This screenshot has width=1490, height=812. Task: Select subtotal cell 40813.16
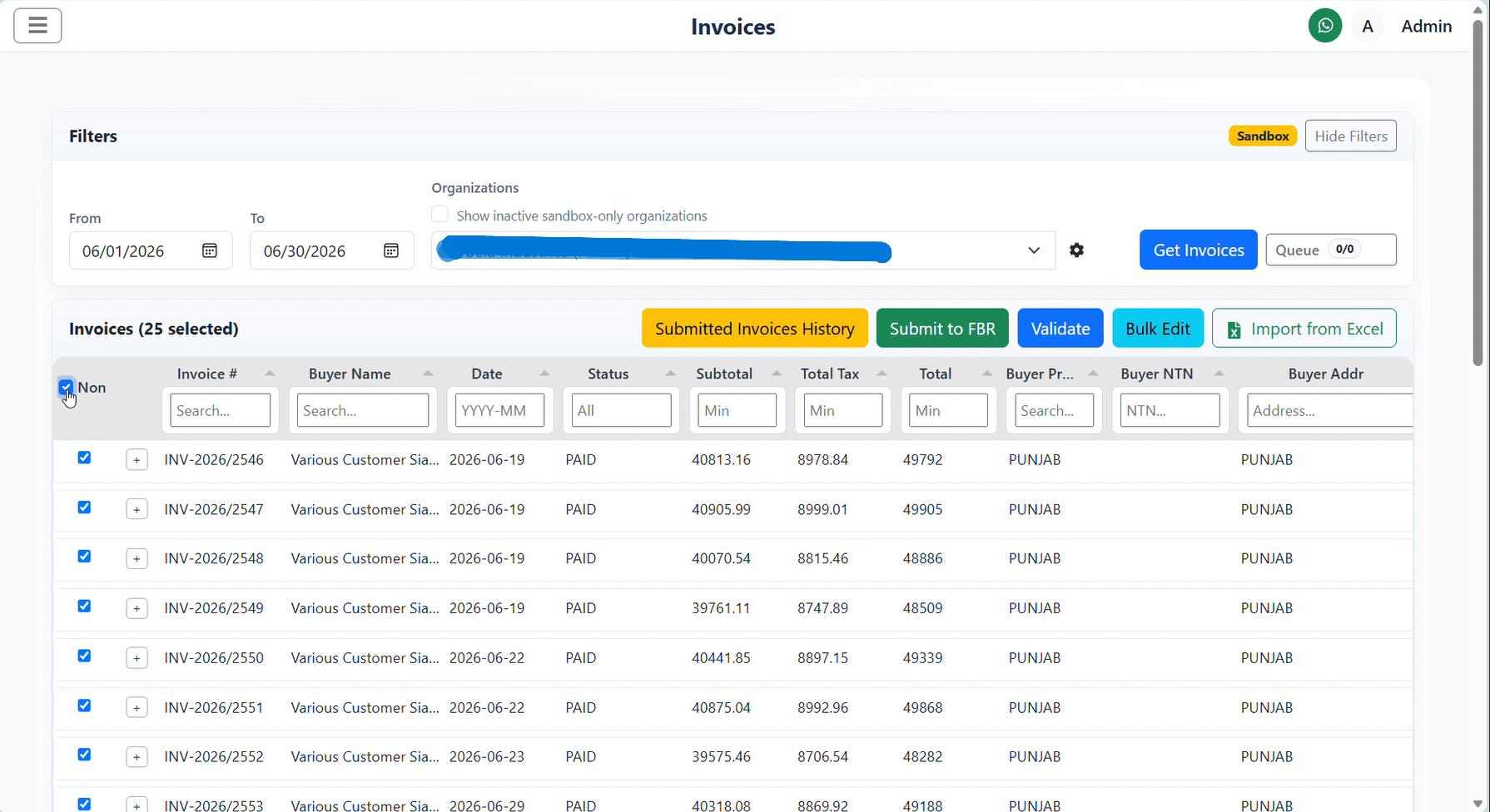click(x=721, y=460)
